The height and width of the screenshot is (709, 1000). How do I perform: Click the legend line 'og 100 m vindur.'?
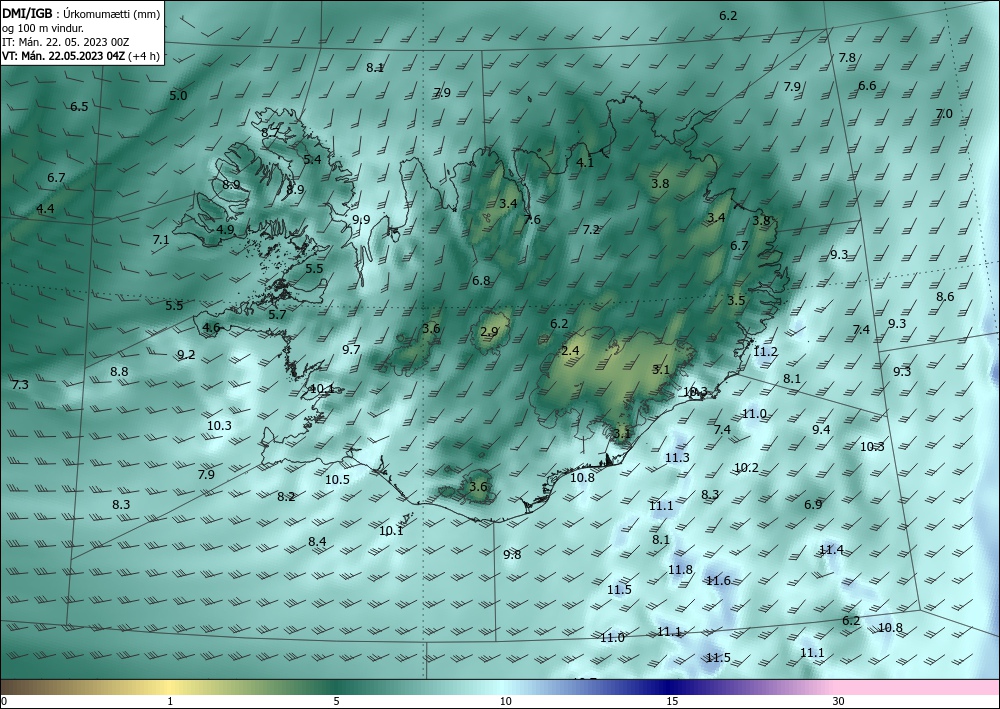pos(43,28)
